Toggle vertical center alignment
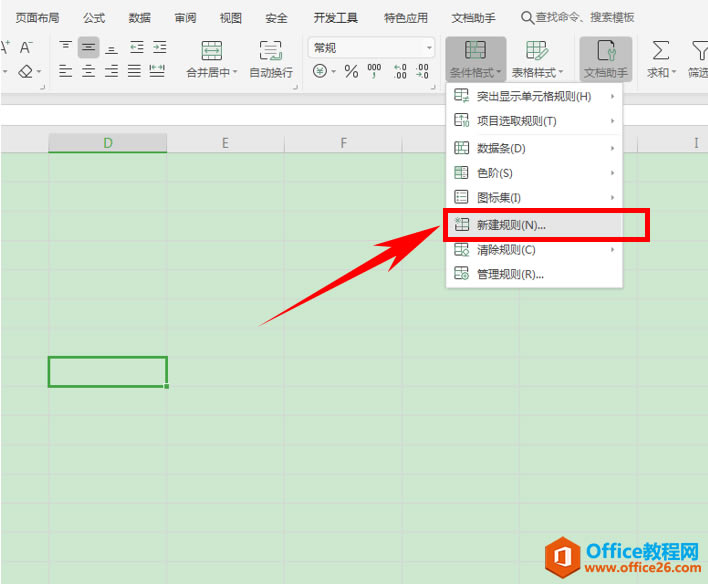Viewport: 708px width, 585px height. click(88, 47)
